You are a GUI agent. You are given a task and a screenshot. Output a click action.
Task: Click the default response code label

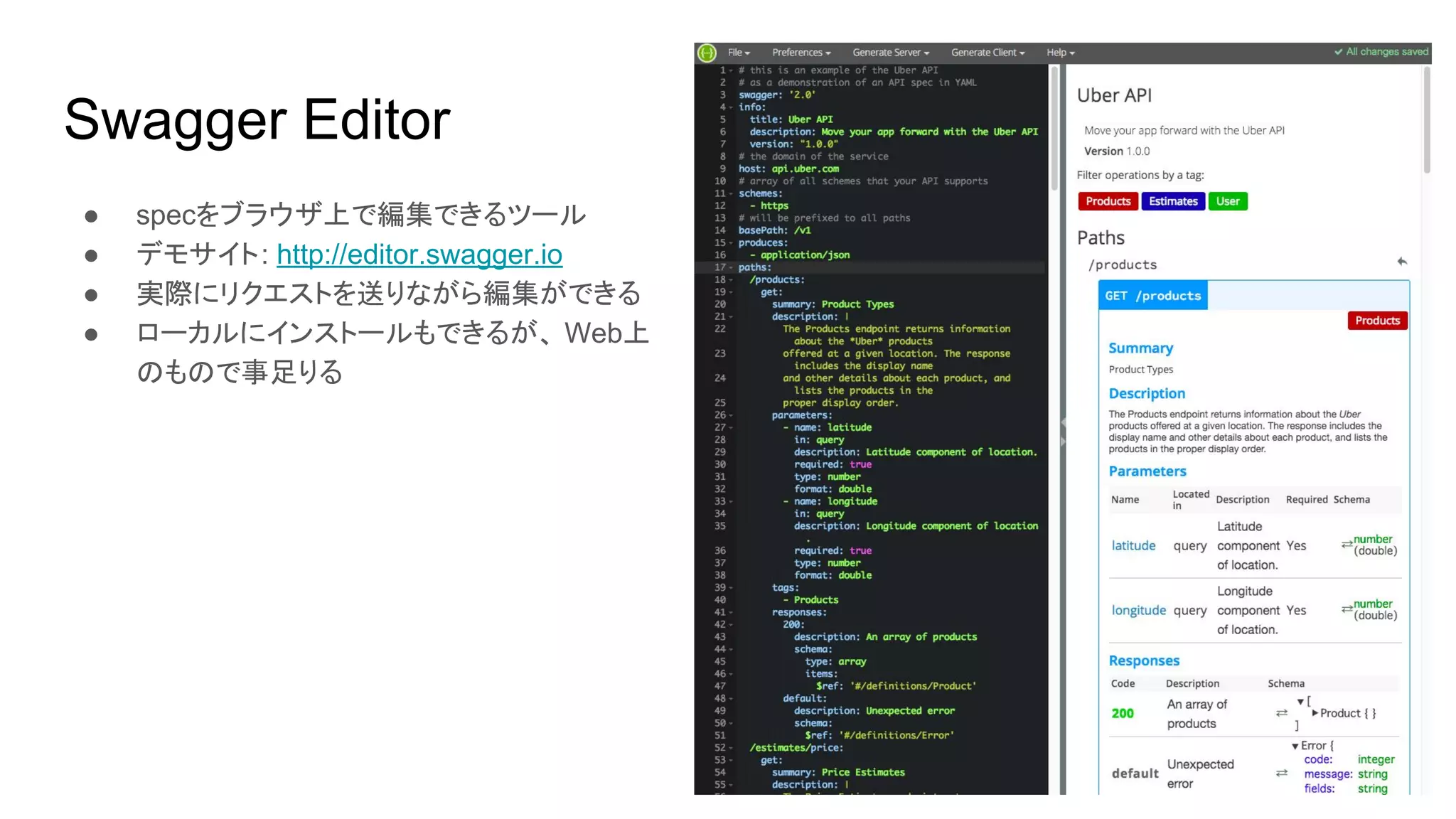point(1135,773)
